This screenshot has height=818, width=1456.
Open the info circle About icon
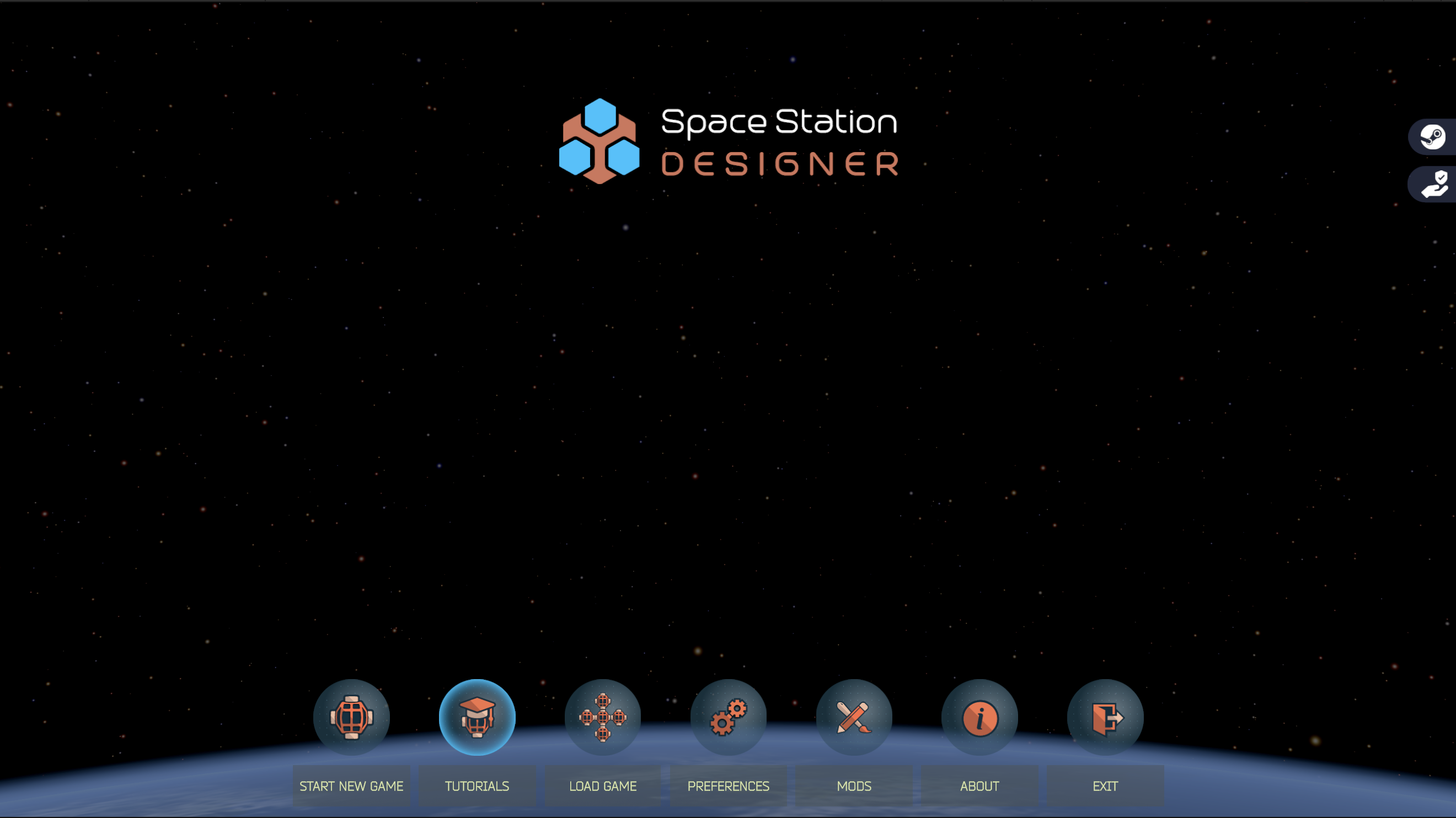(979, 718)
